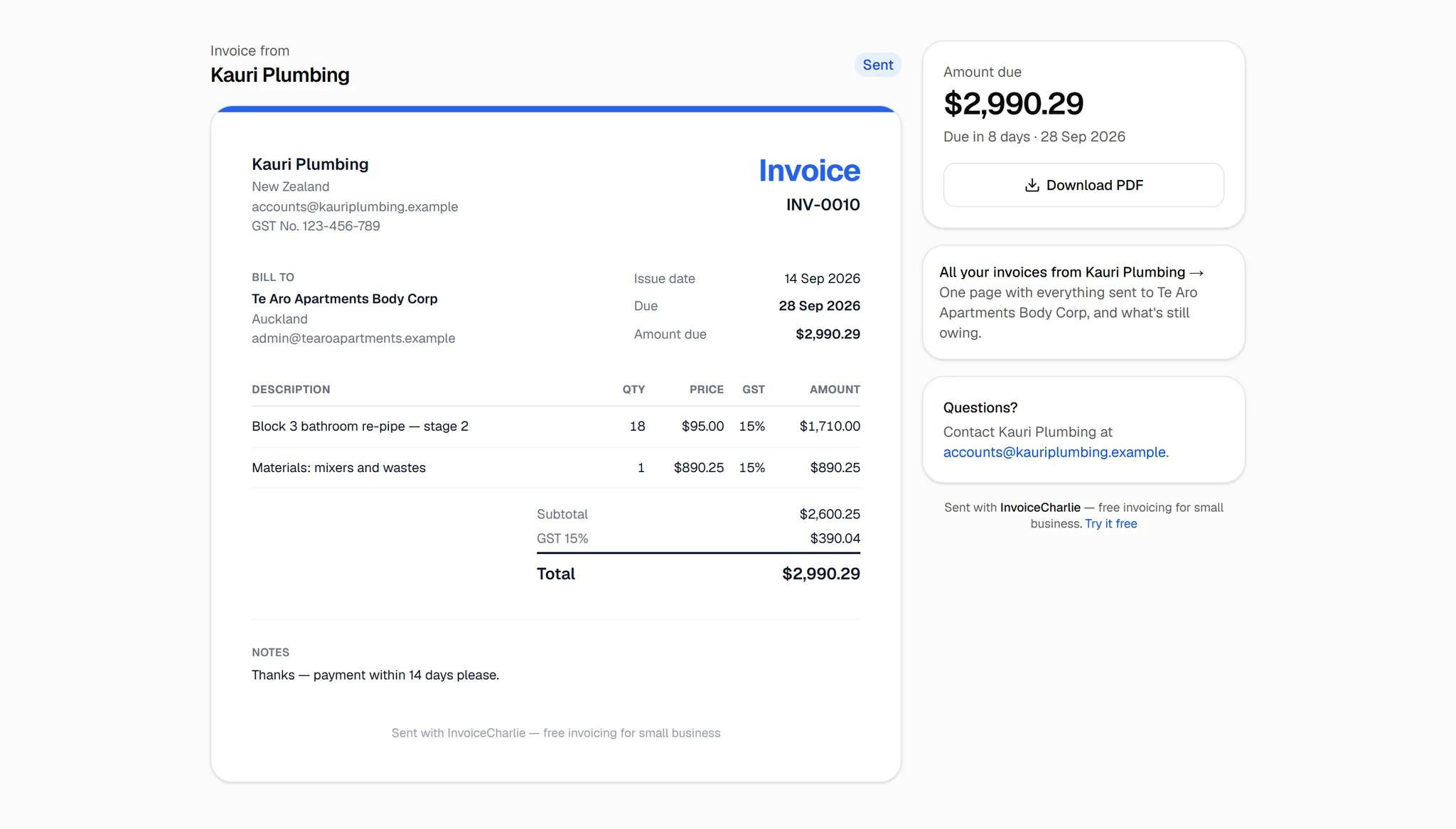
Task: Click the large Invoice heading
Action: click(x=809, y=171)
